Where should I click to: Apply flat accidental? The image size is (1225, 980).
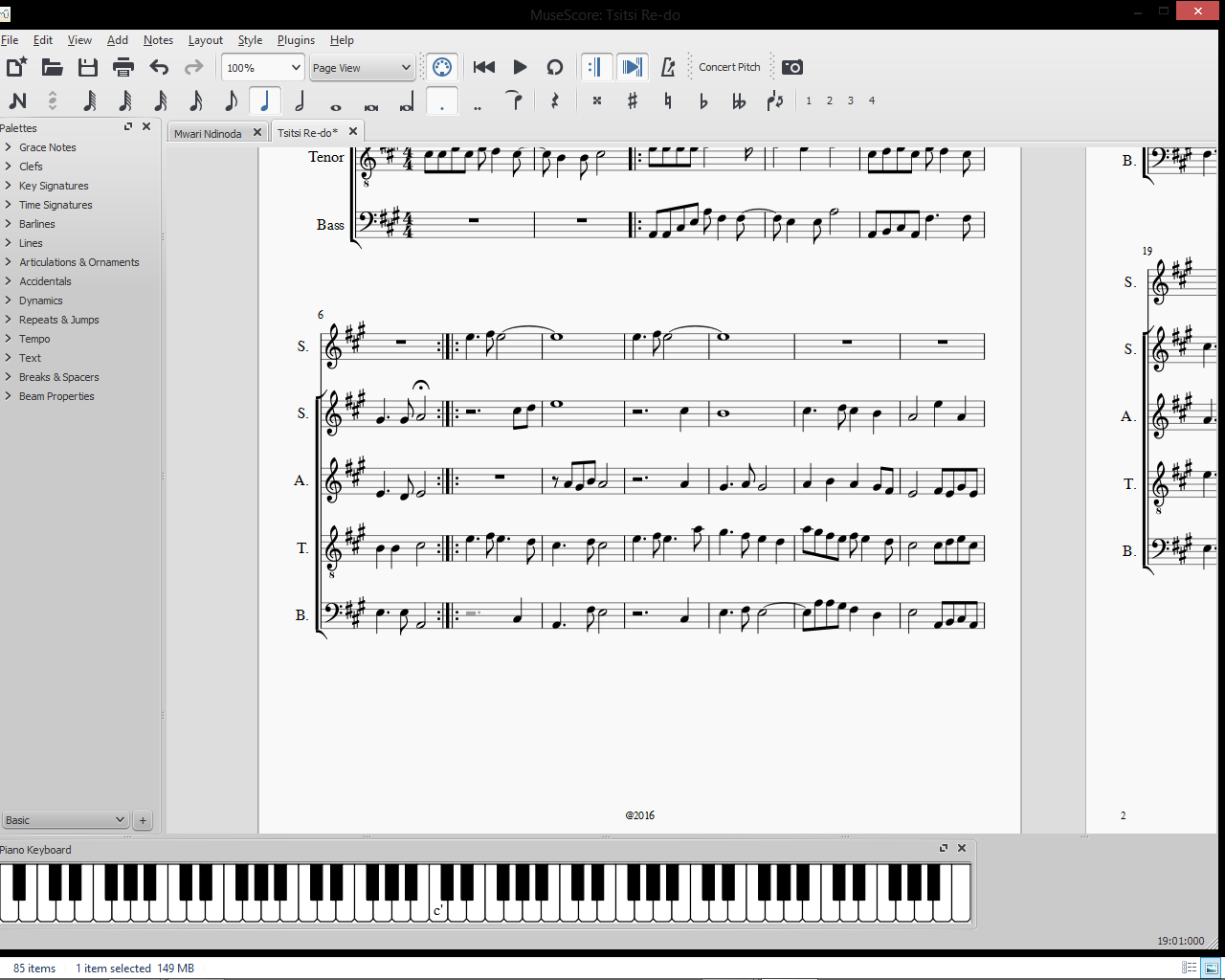click(x=703, y=100)
